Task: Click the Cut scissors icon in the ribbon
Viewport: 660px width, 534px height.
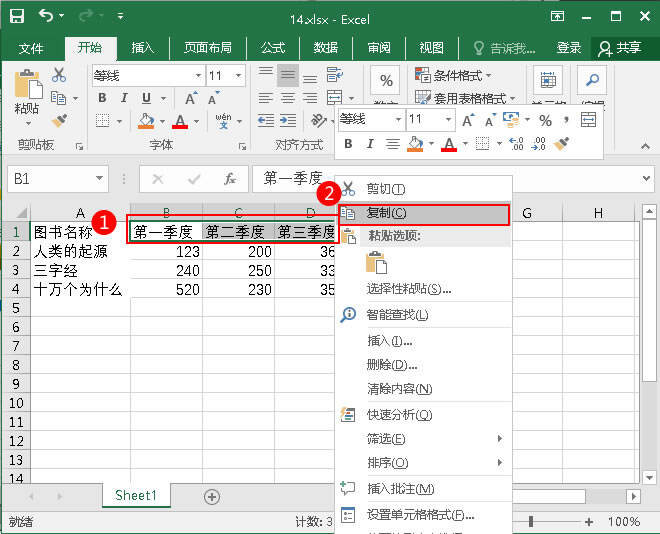Action: pos(59,75)
